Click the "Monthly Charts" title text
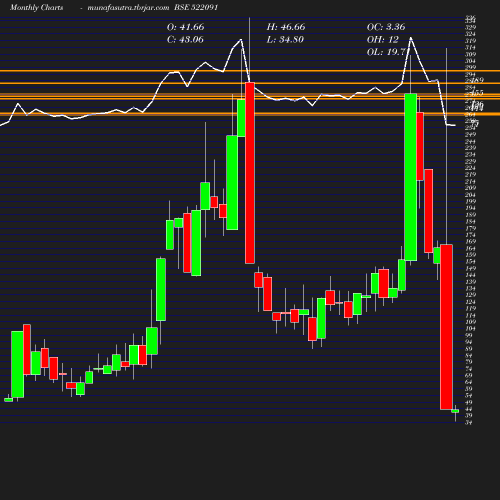Viewport: 500px width, 500px height. pyautogui.click(x=36, y=7)
